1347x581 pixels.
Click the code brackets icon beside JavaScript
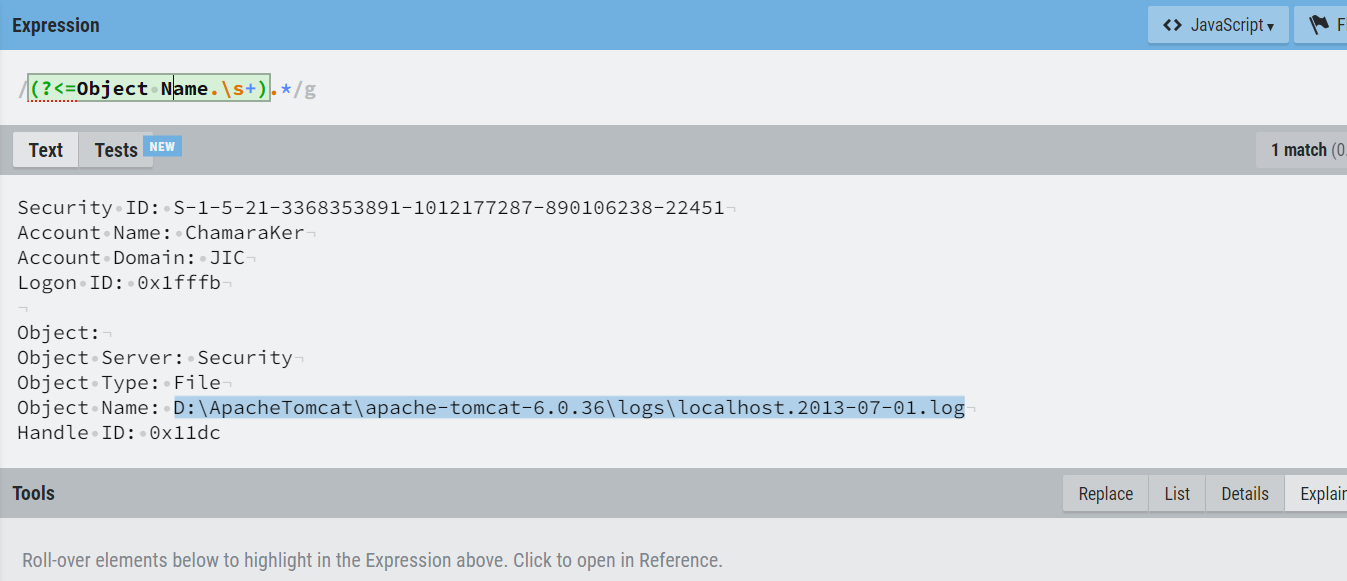pyautogui.click(x=1172, y=25)
